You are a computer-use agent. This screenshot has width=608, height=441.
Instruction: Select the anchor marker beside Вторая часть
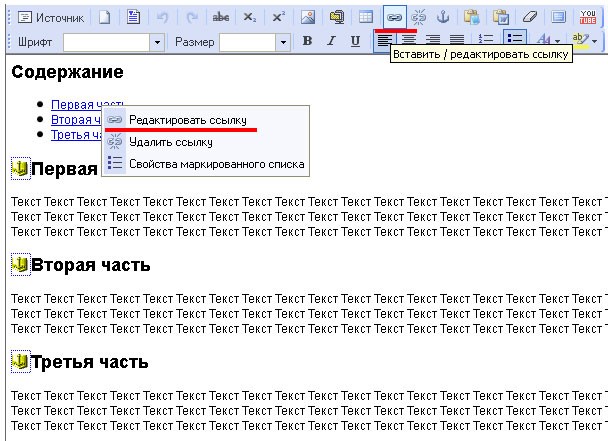pos(21,265)
